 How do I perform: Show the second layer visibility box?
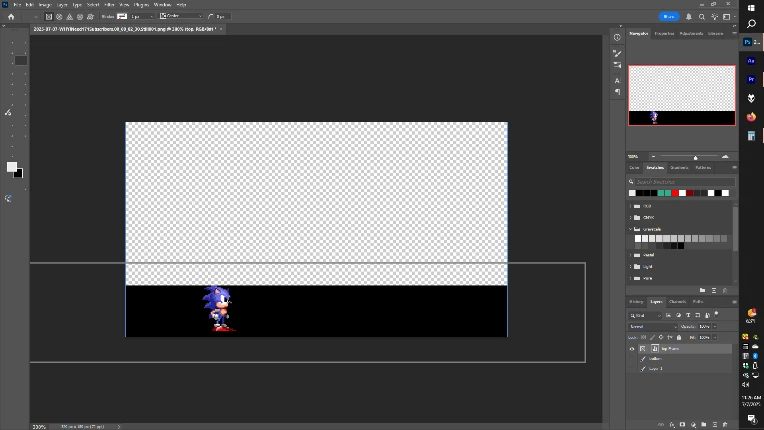pyautogui.click(x=632, y=359)
